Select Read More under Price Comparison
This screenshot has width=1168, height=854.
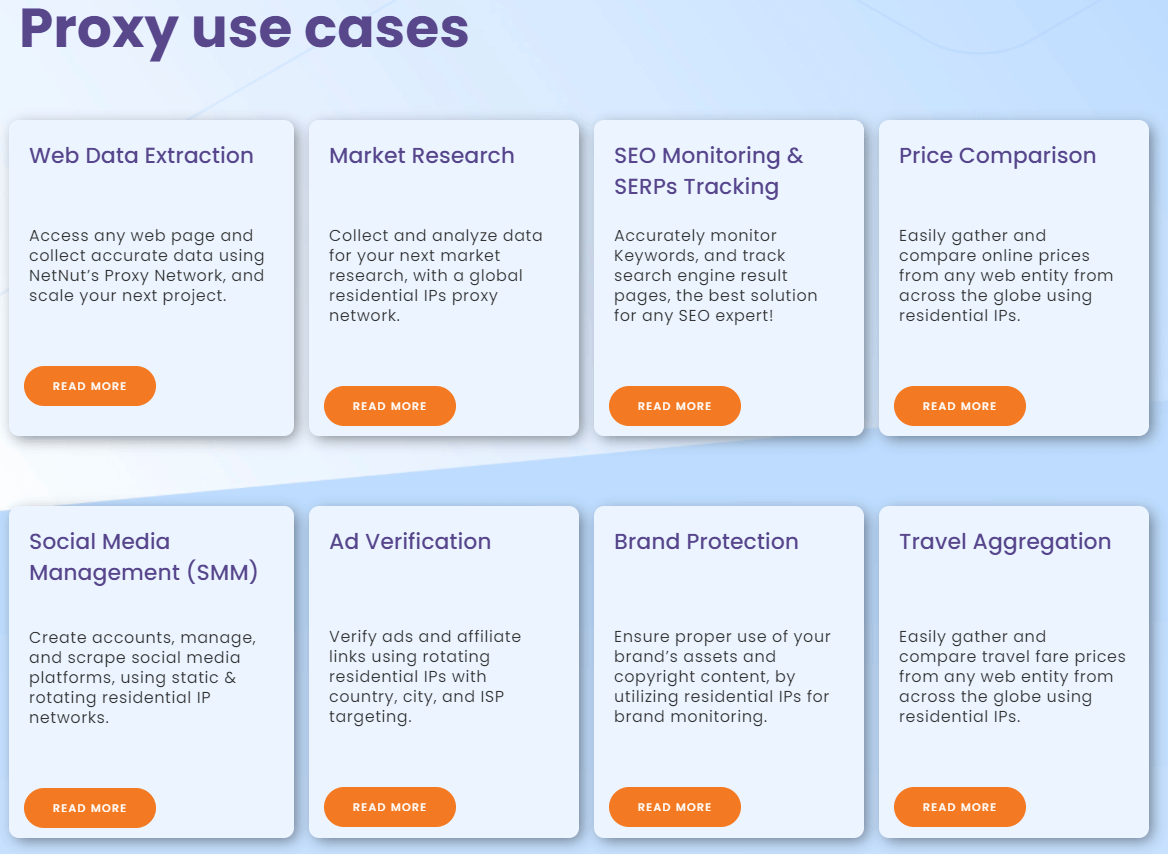coord(960,406)
